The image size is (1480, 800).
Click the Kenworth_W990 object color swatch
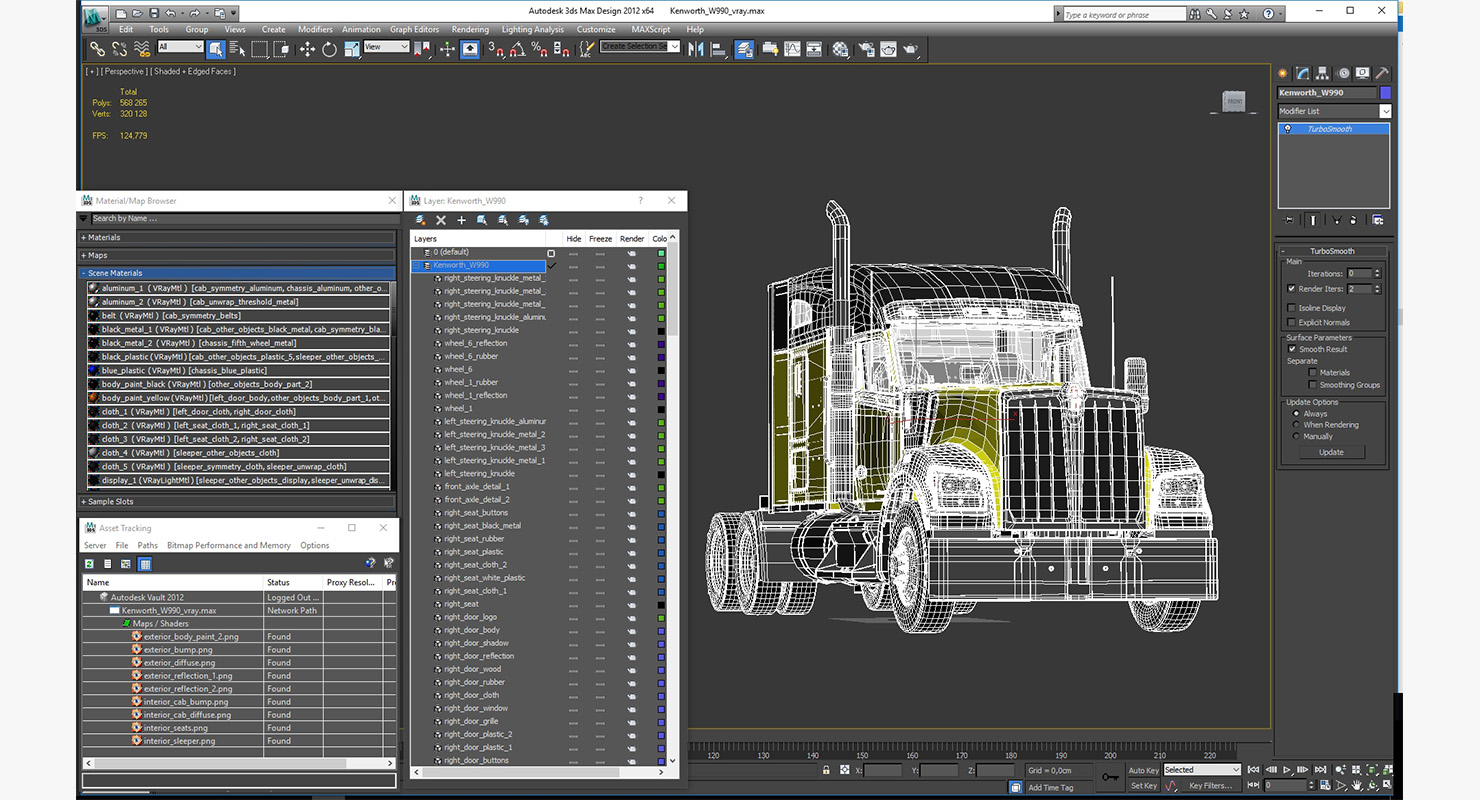(1385, 93)
